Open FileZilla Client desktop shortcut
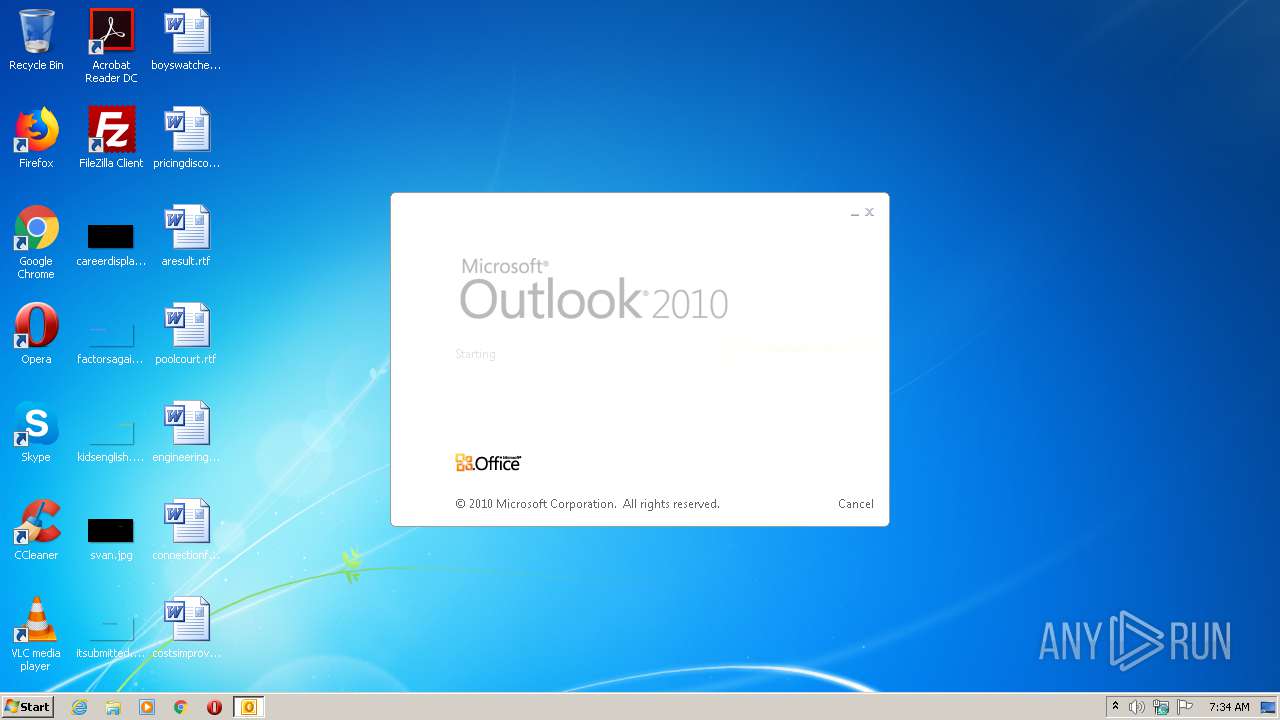 tap(111, 138)
